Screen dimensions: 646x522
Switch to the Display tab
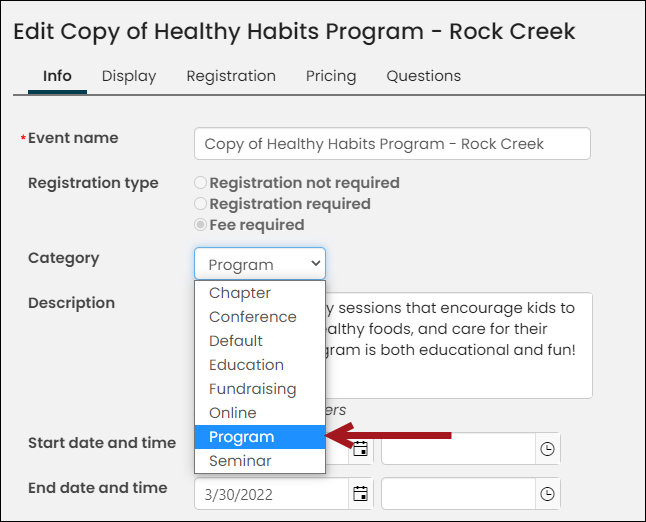[129, 76]
